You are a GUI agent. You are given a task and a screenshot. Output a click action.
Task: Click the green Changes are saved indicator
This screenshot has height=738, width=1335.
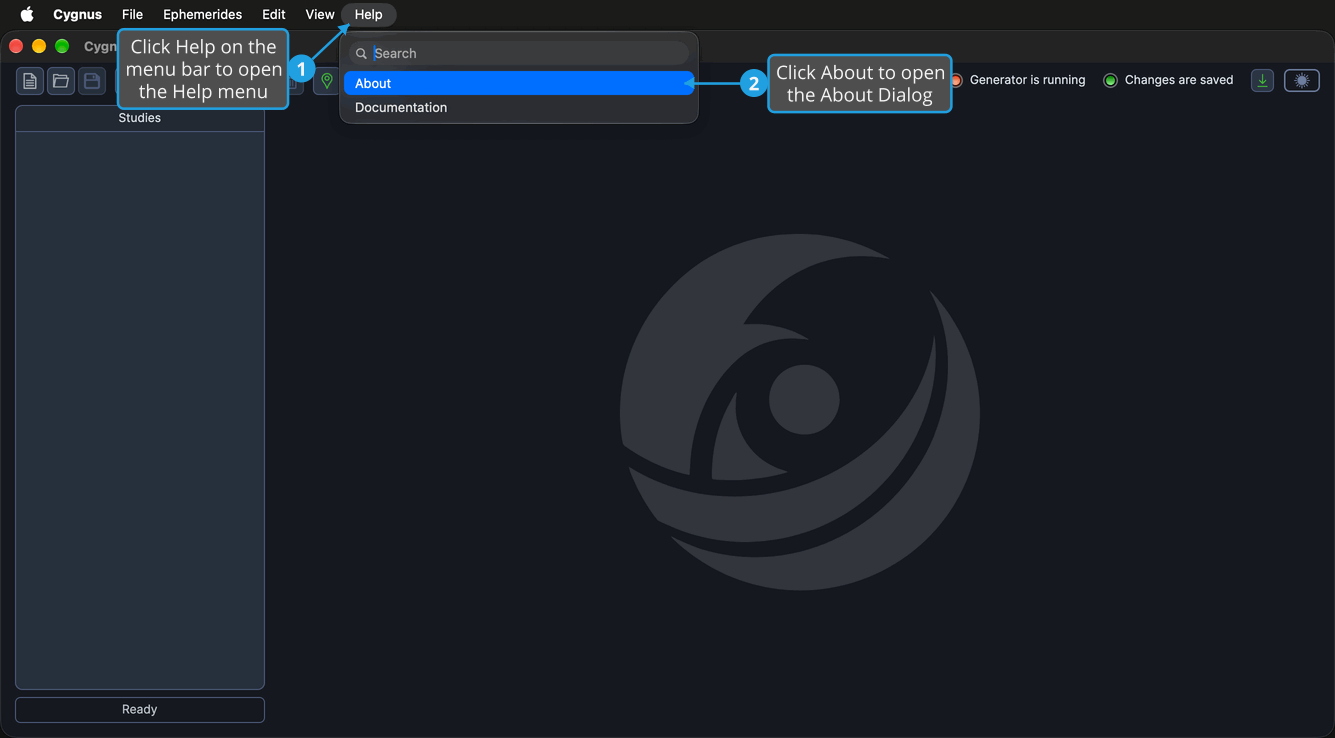[x=1110, y=80]
